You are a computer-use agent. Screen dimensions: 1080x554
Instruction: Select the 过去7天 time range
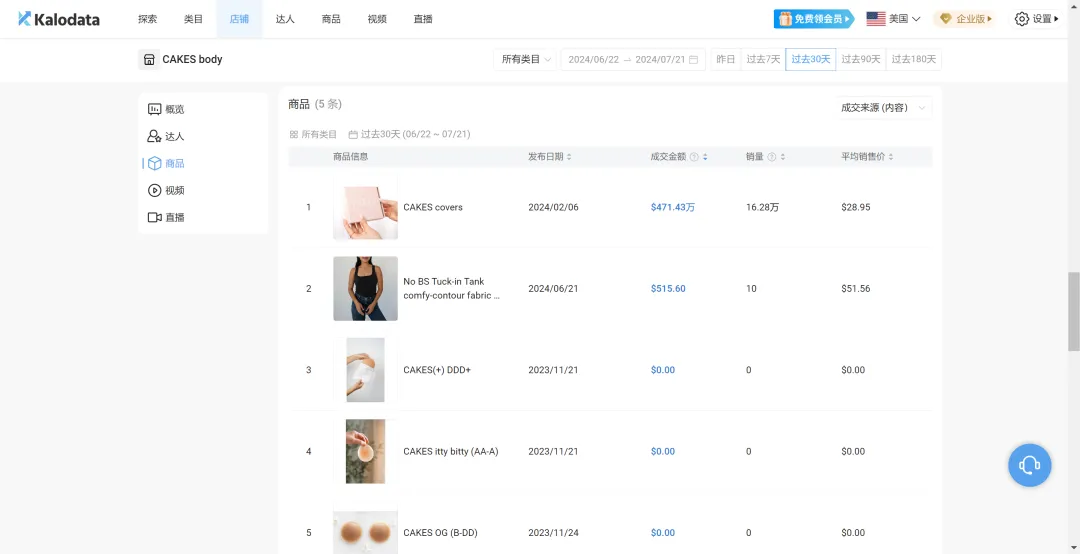(x=762, y=60)
